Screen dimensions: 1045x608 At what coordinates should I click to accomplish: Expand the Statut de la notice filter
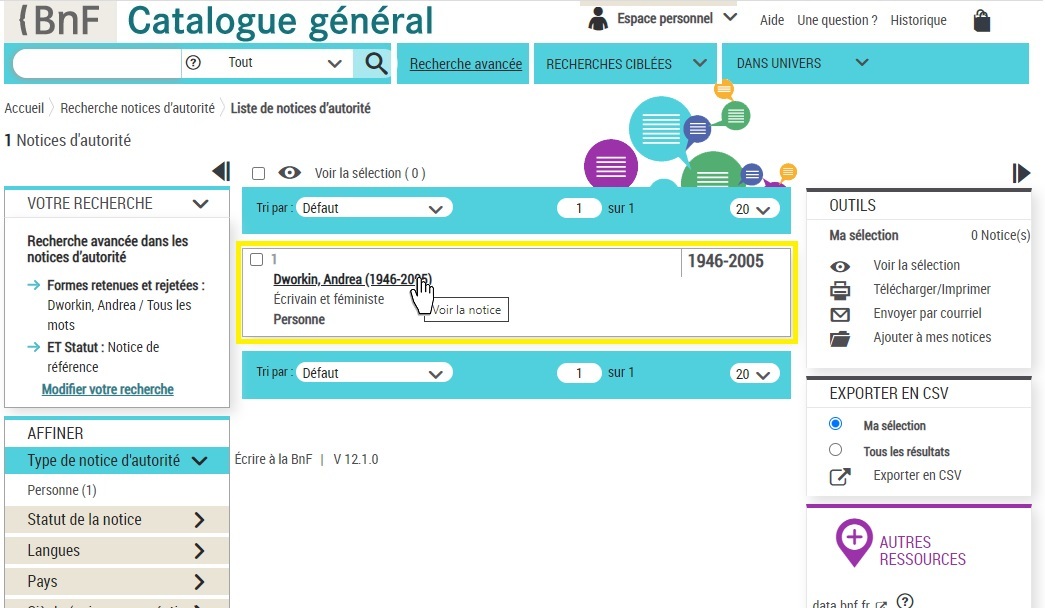point(117,520)
